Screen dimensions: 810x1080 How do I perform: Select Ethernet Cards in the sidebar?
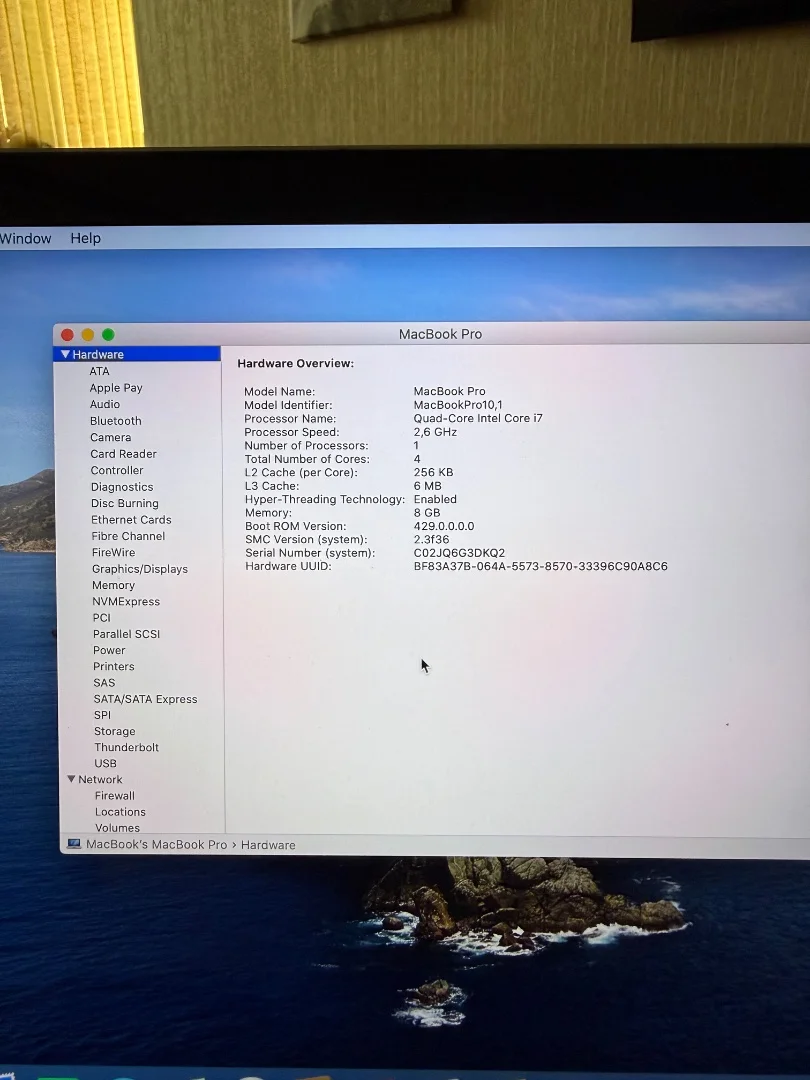click(131, 520)
